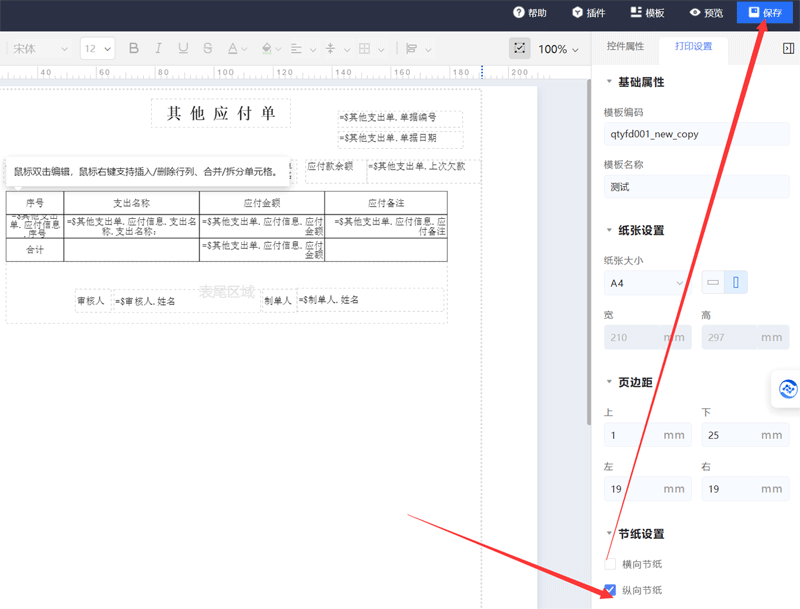800x609 pixels.
Task: Collapse the 节纸设置 section
Action: point(609,534)
